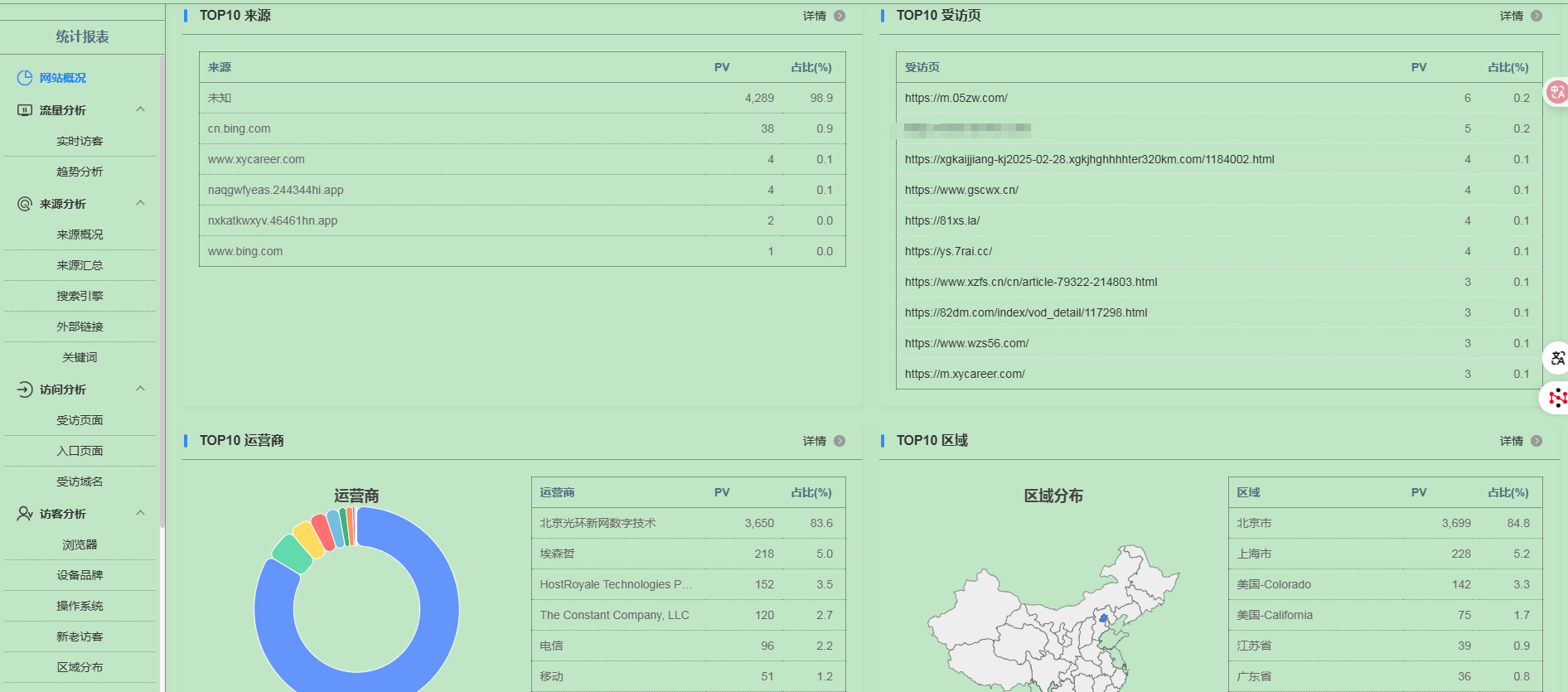
Task: Select 受访页面 in sidebar
Action: 80,420
